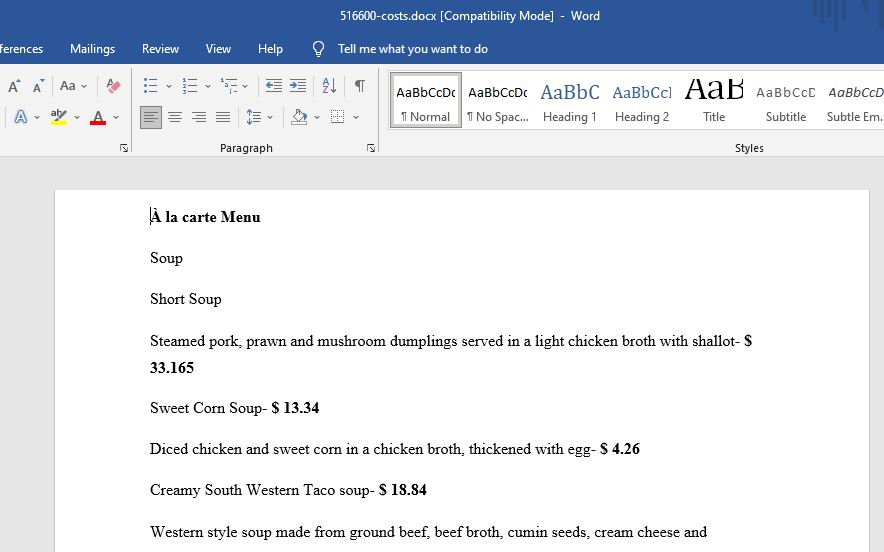The height and width of the screenshot is (552, 884).
Task: Increase paragraph indent
Action: [298, 86]
